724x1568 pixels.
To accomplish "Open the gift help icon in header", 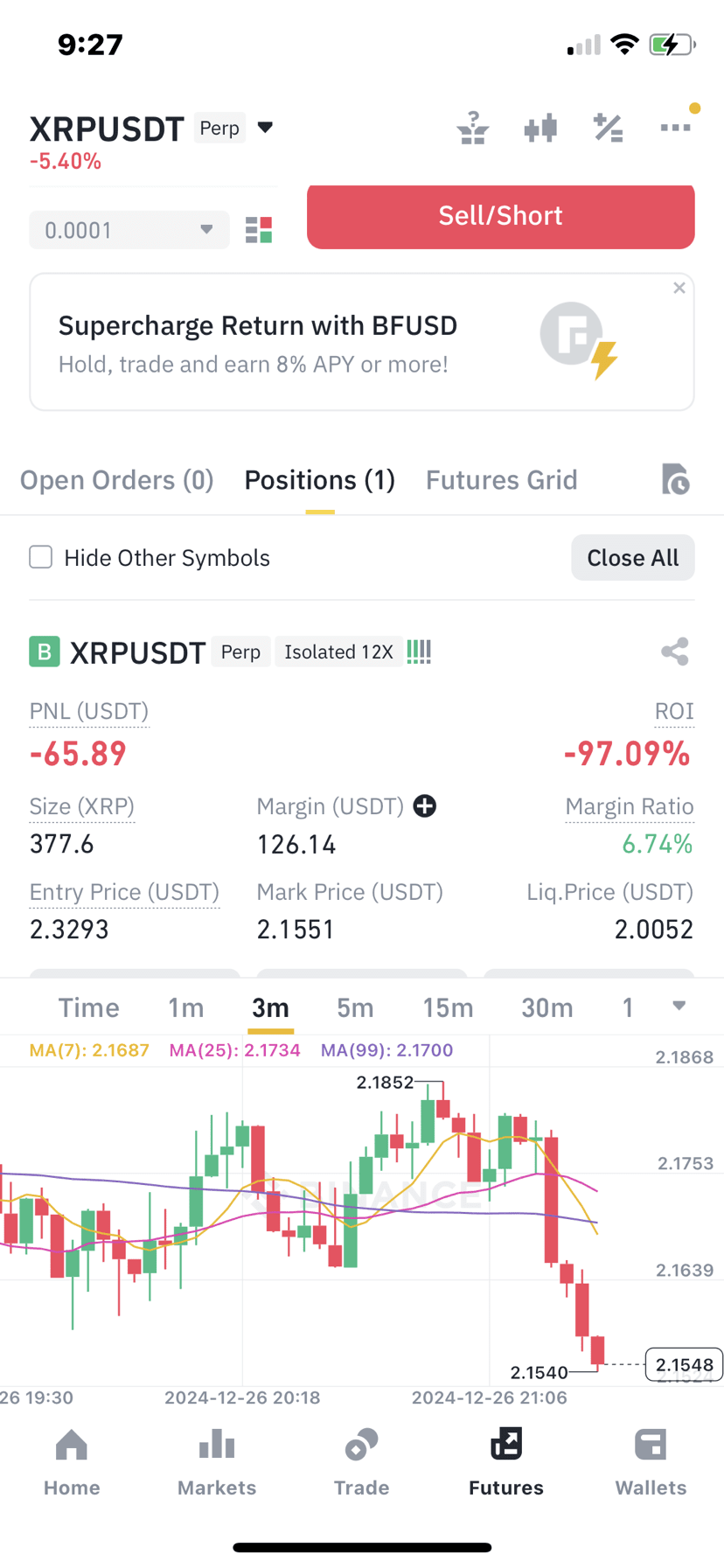I will tap(473, 129).
